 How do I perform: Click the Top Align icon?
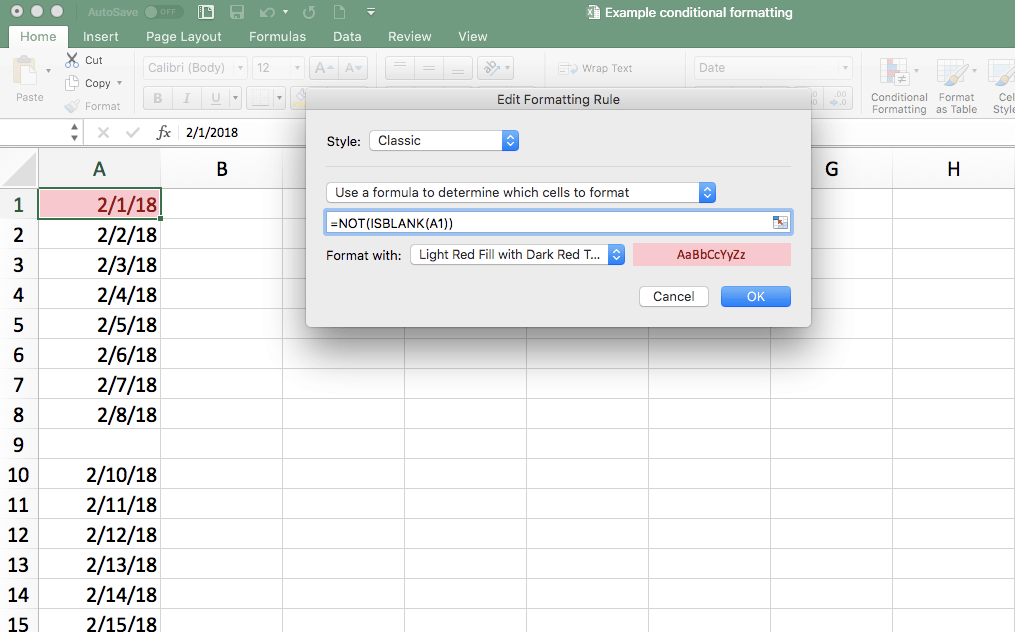tap(400, 67)
